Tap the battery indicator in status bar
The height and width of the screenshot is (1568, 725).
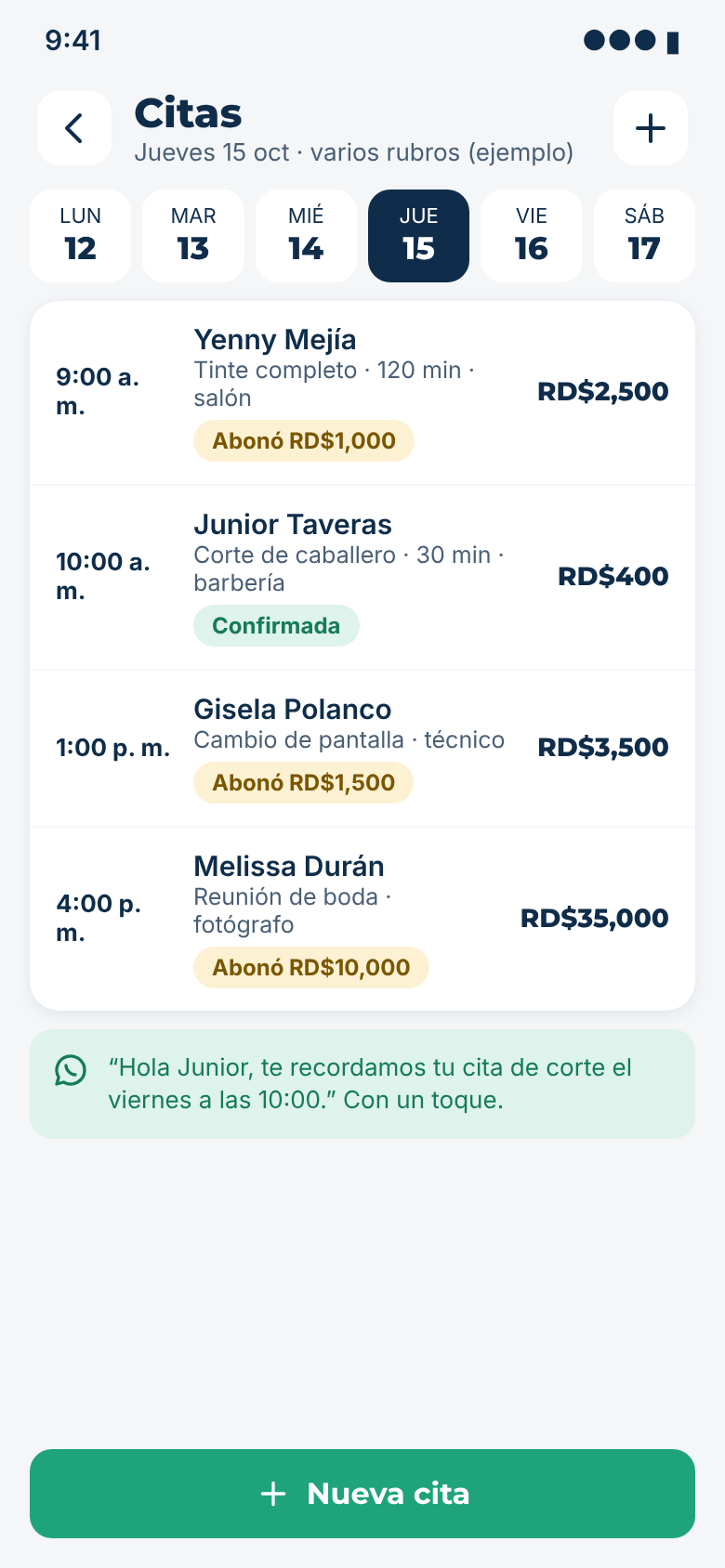[x=673, y=42]
